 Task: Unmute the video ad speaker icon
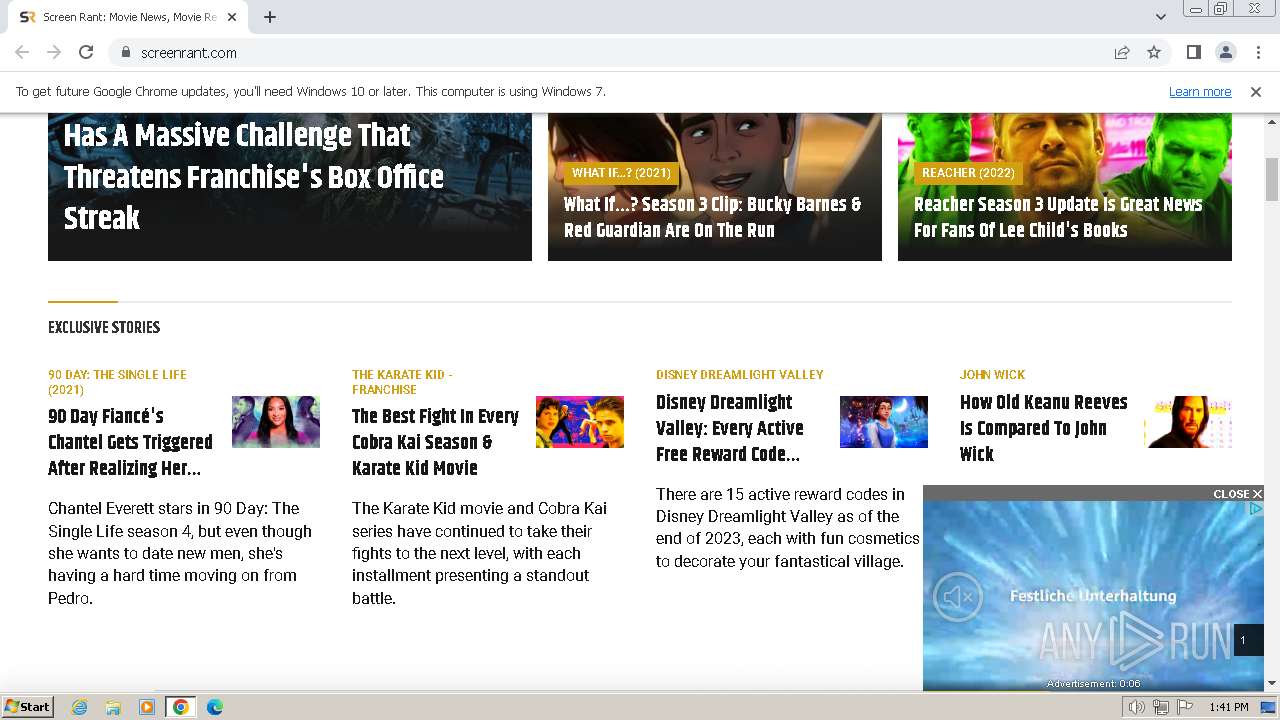tap(958, 597)
